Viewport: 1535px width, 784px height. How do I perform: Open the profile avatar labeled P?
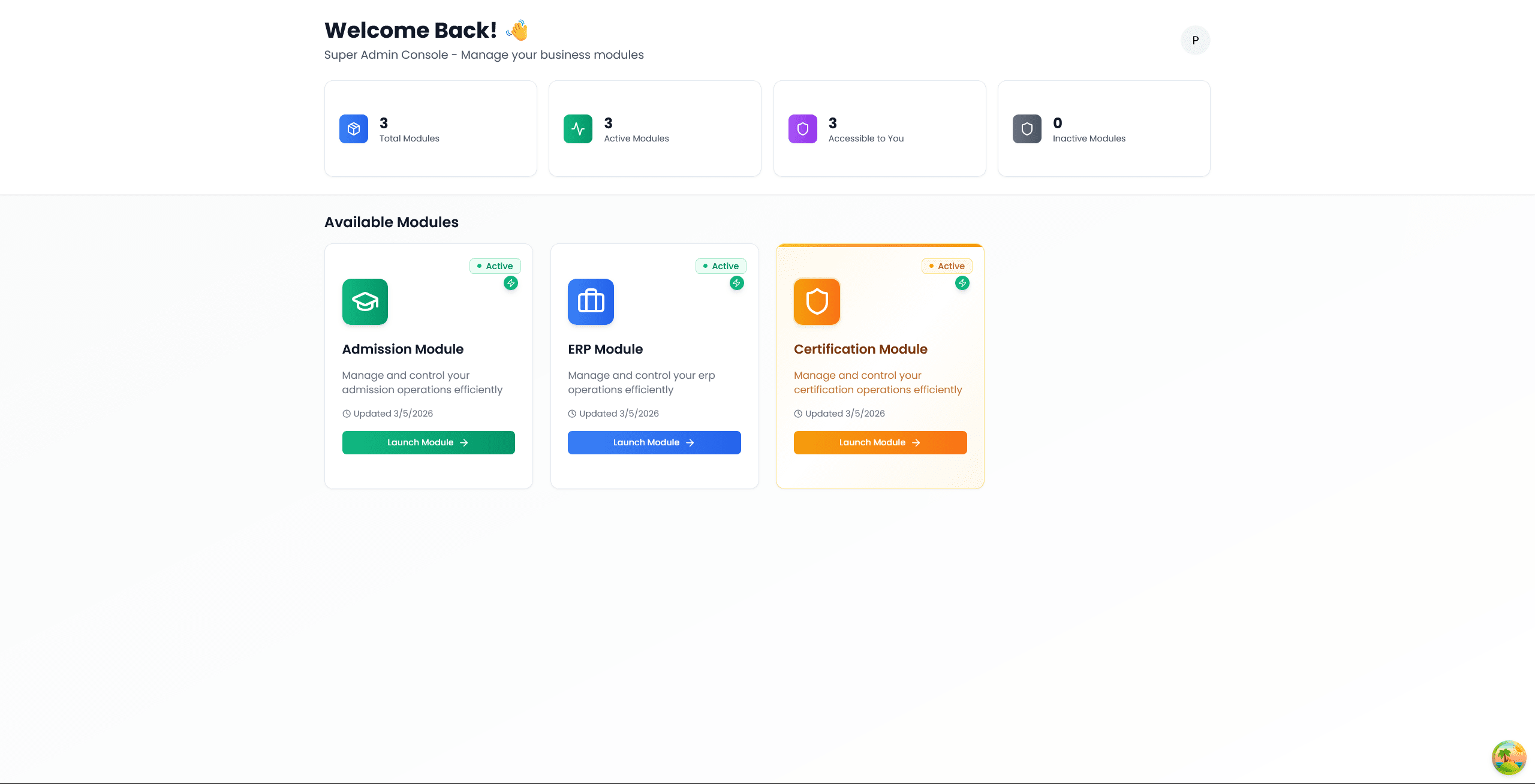(x=1196, y=40)
